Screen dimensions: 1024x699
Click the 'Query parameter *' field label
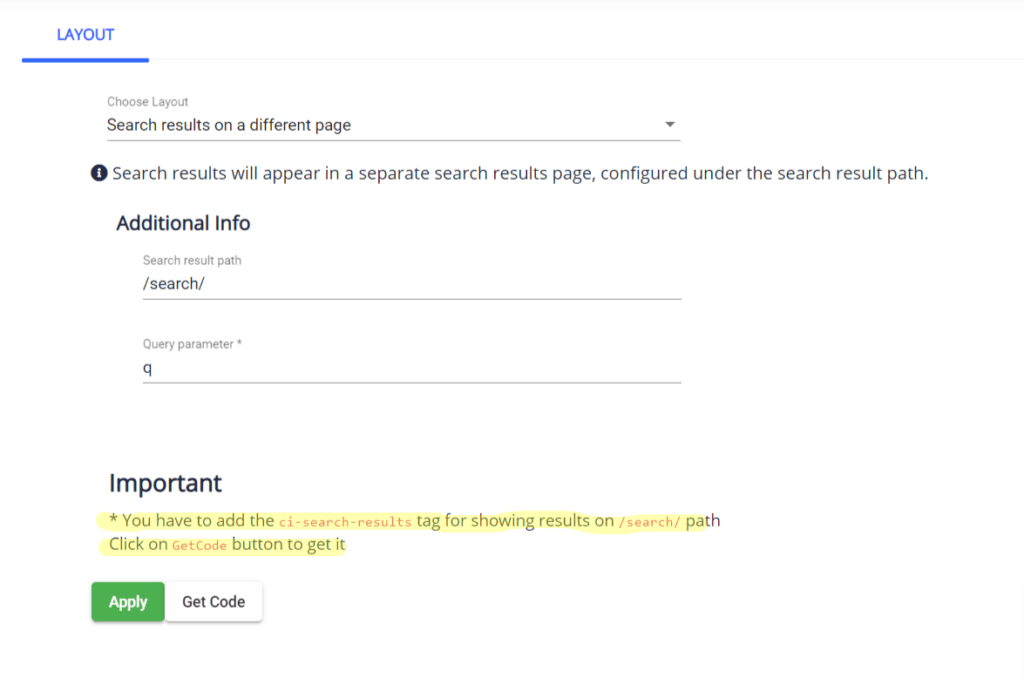[x=192, y=344]
